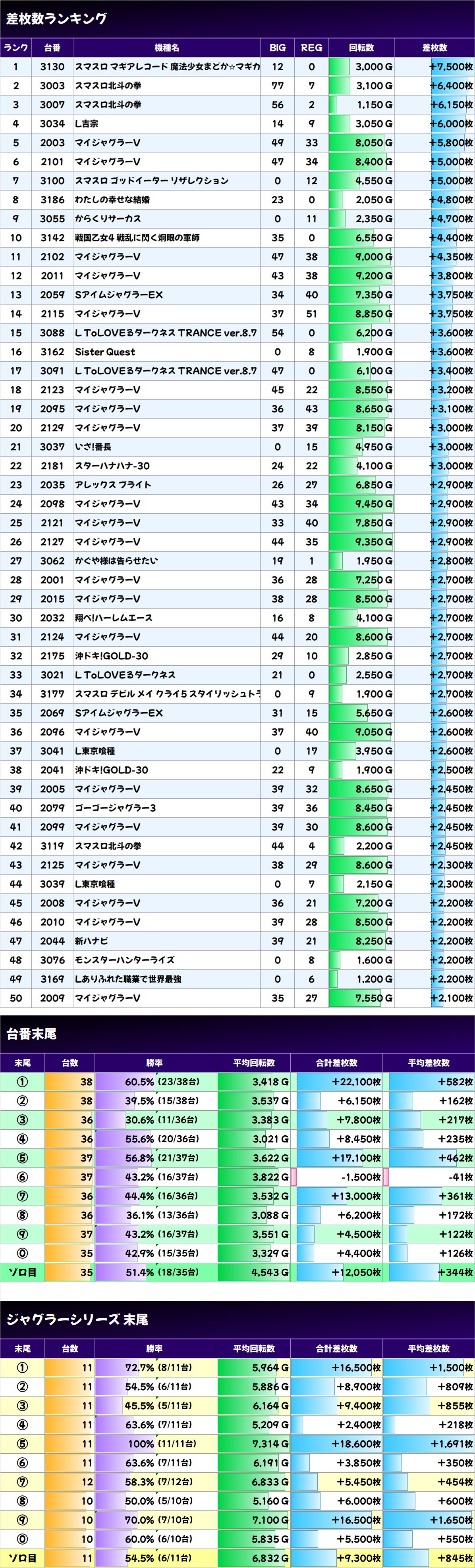The image size is (475, 1568).
Task: Click average difference -41枚
Action: 460,1177
